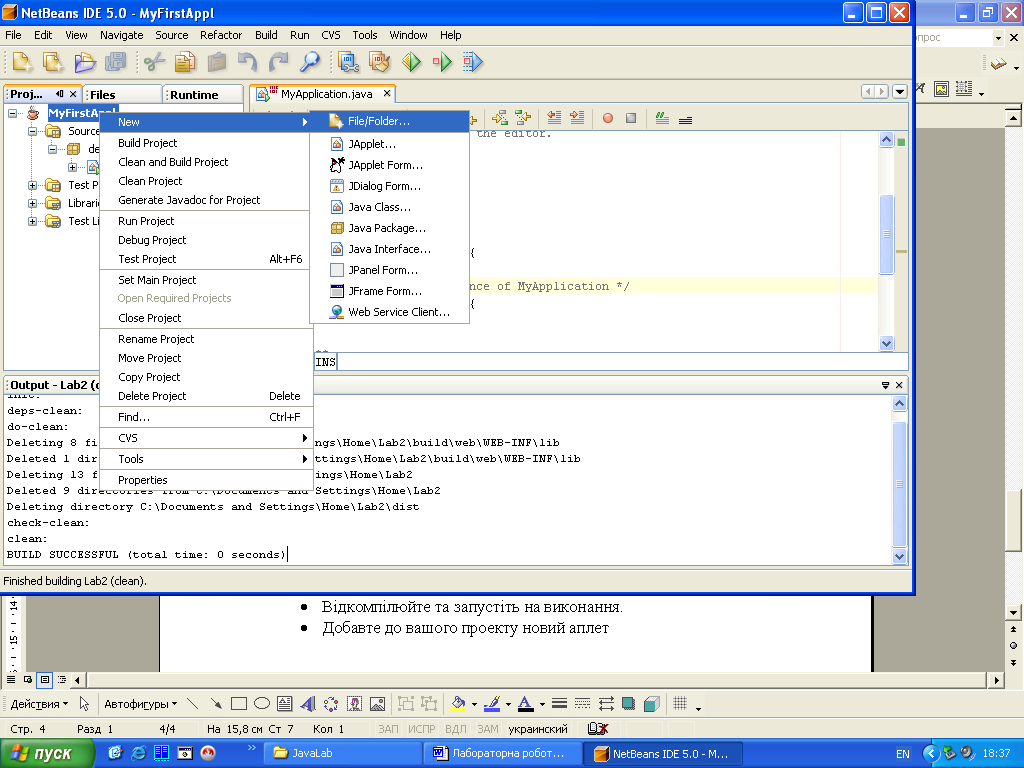Click the Word 3-D Style icon
Viewport: 1024px width, 768px height.
(x=651, y=703)
